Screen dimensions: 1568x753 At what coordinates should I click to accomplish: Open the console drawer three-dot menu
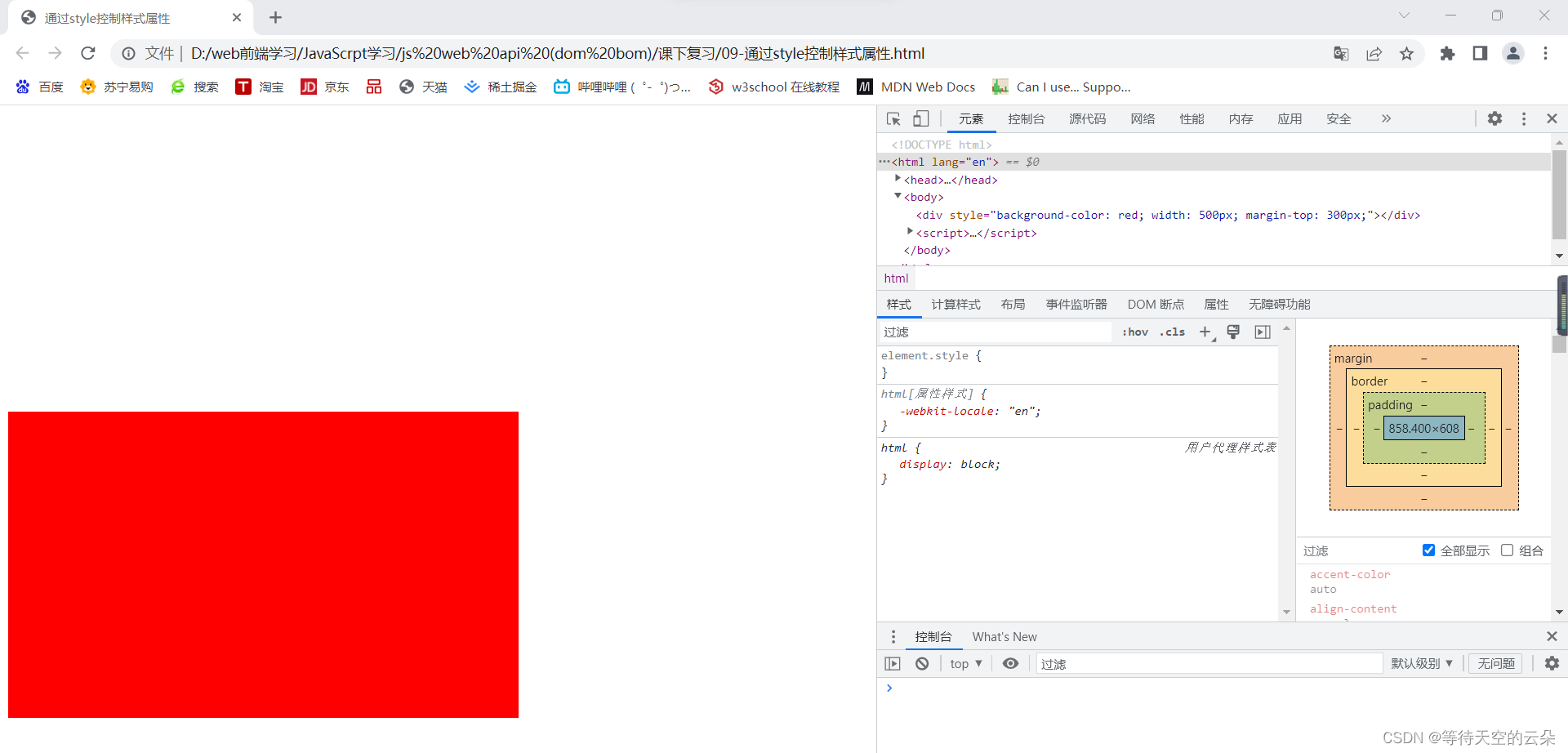(893, 636)
